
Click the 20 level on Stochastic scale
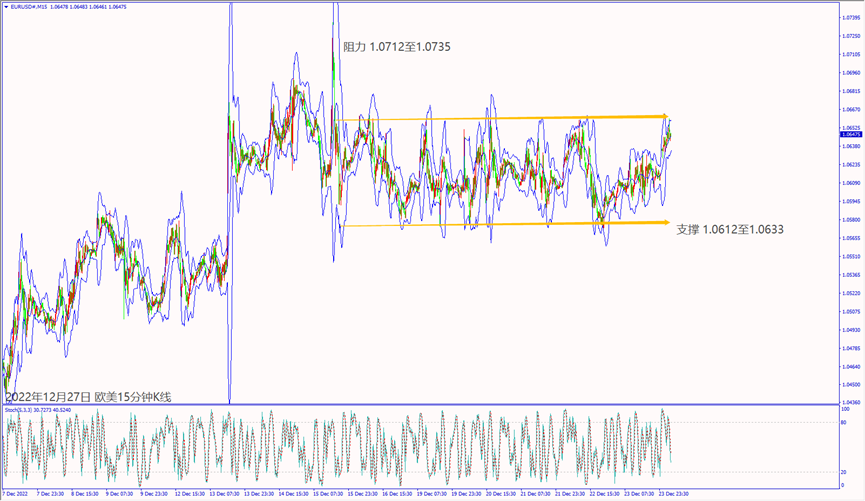[846, 472]
